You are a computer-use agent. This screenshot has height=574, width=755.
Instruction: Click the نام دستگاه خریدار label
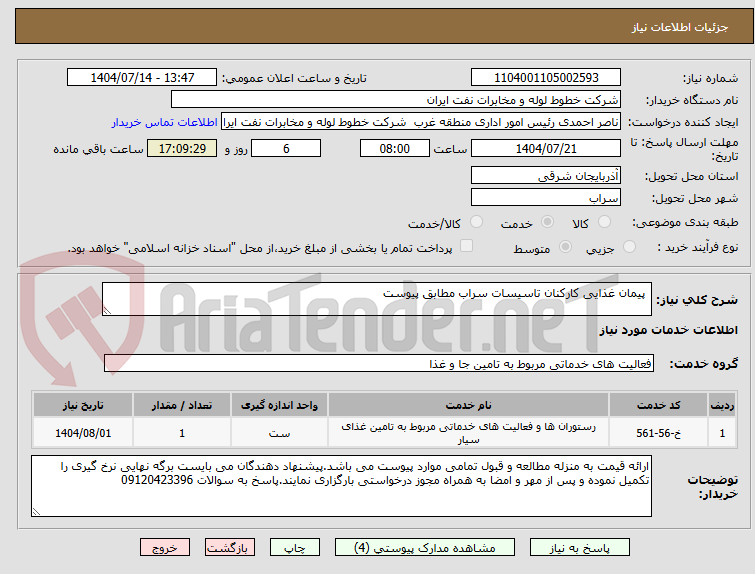coord(691,100)
